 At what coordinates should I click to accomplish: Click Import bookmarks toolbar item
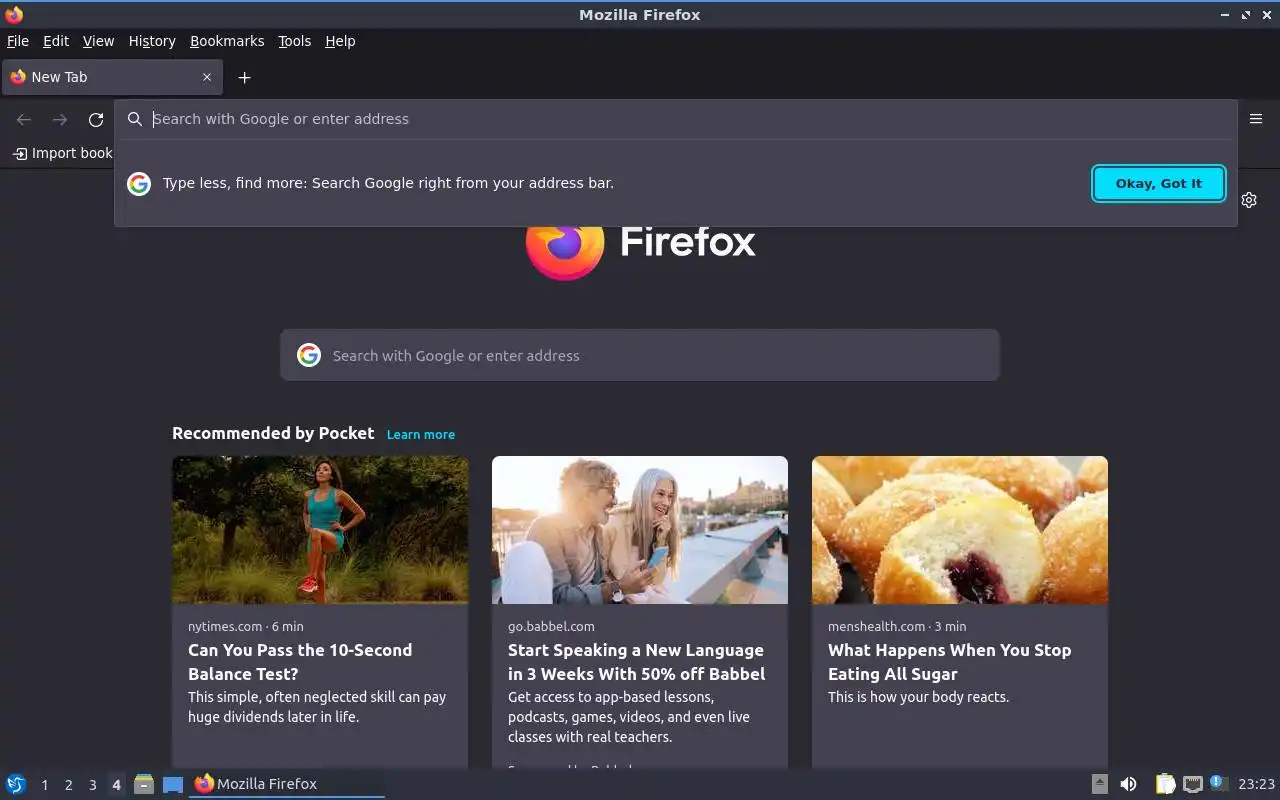[x=62, y=153]
